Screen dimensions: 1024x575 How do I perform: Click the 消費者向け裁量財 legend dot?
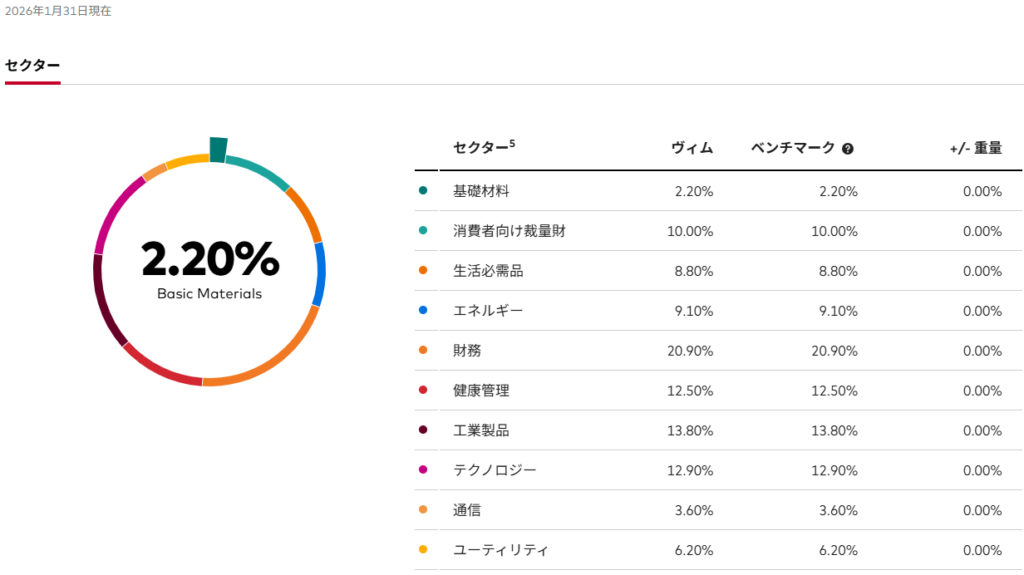pyautogui.click(x=424, y=231)
